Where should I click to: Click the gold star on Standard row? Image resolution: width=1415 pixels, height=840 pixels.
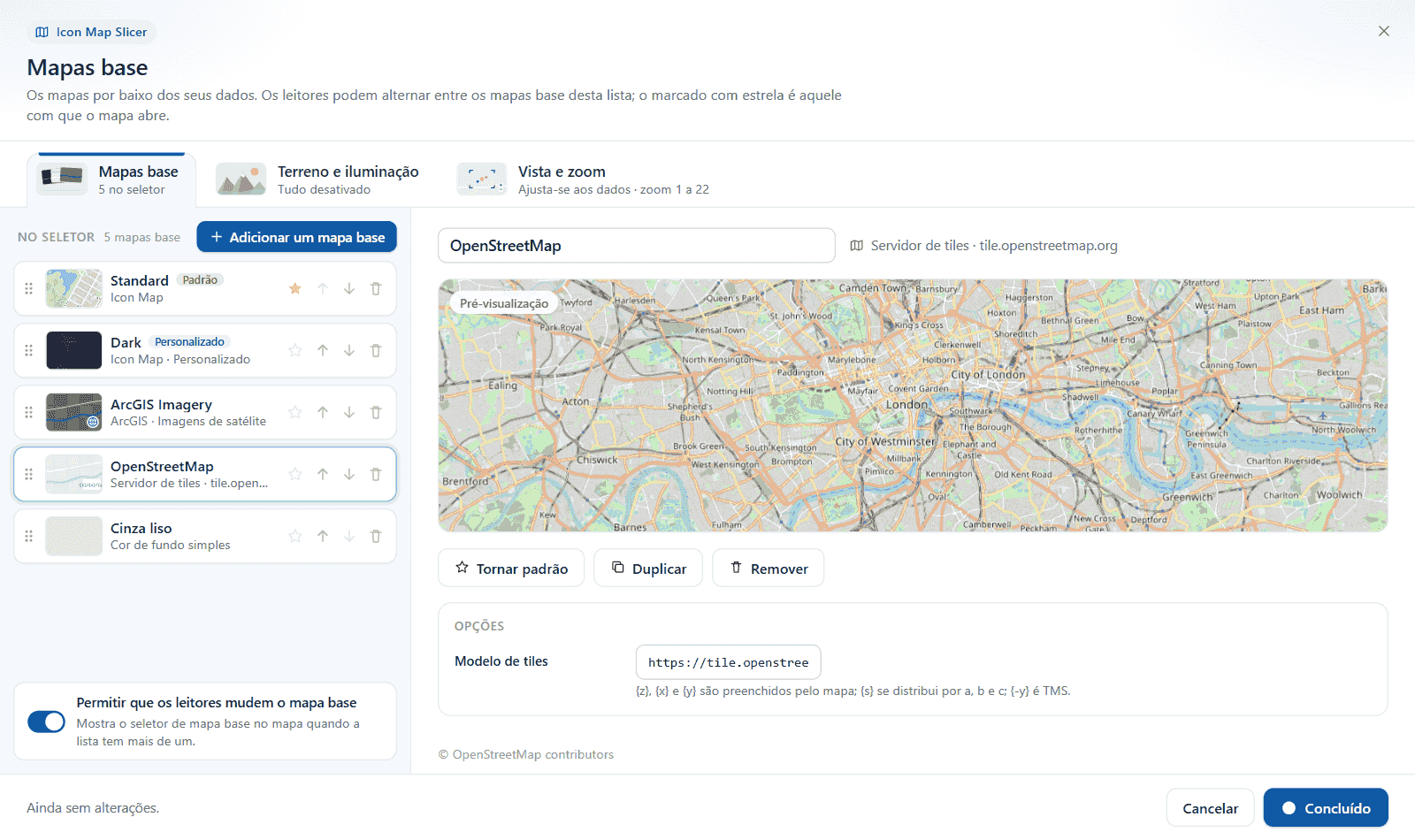click(x=295, y=288)
